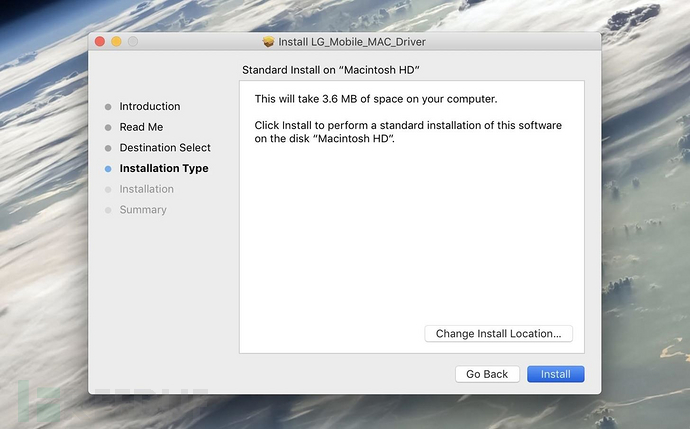Click the greyed Installation step bullet

[108, 189]
